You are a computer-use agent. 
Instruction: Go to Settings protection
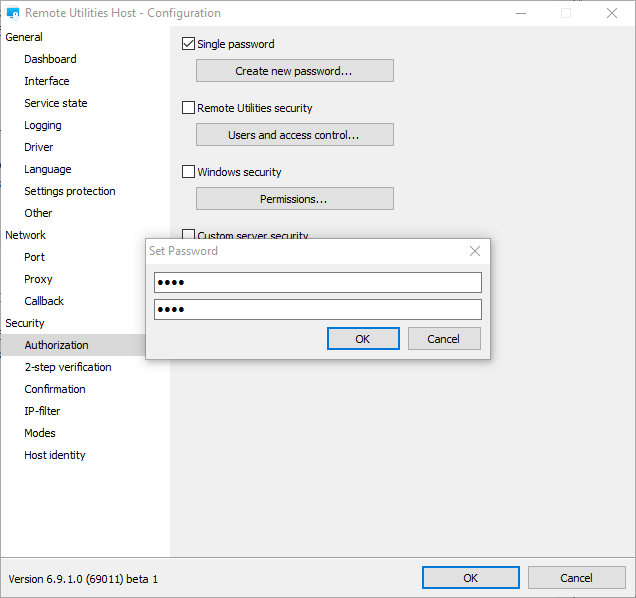[x=70, y=191]
